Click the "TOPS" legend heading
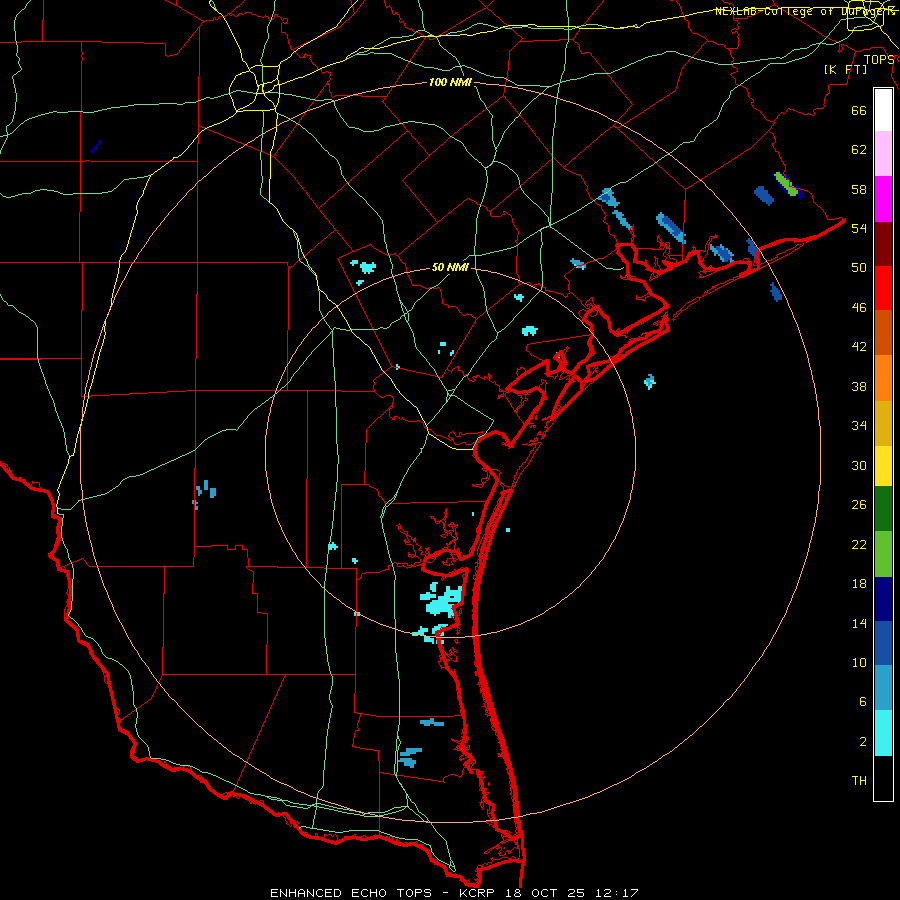This screenshot has width=900, height=900. 879,60
